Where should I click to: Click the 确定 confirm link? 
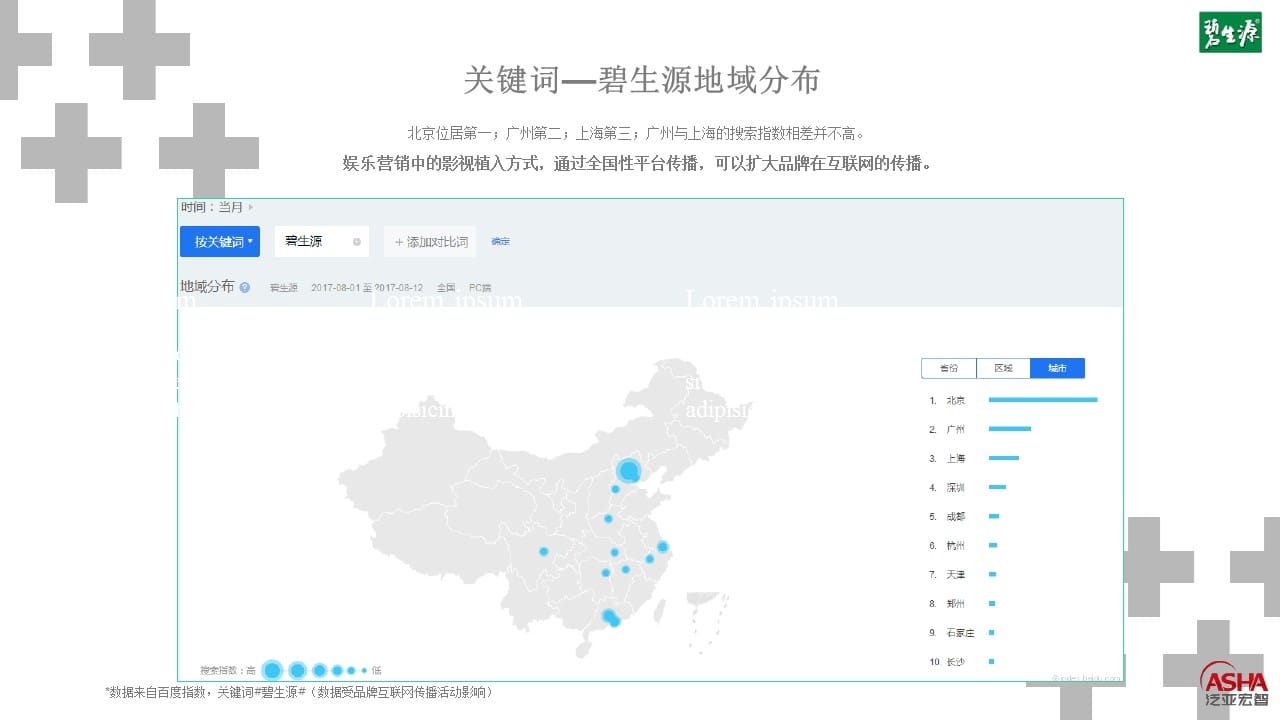pyautogui.click(x=500, y=242)
